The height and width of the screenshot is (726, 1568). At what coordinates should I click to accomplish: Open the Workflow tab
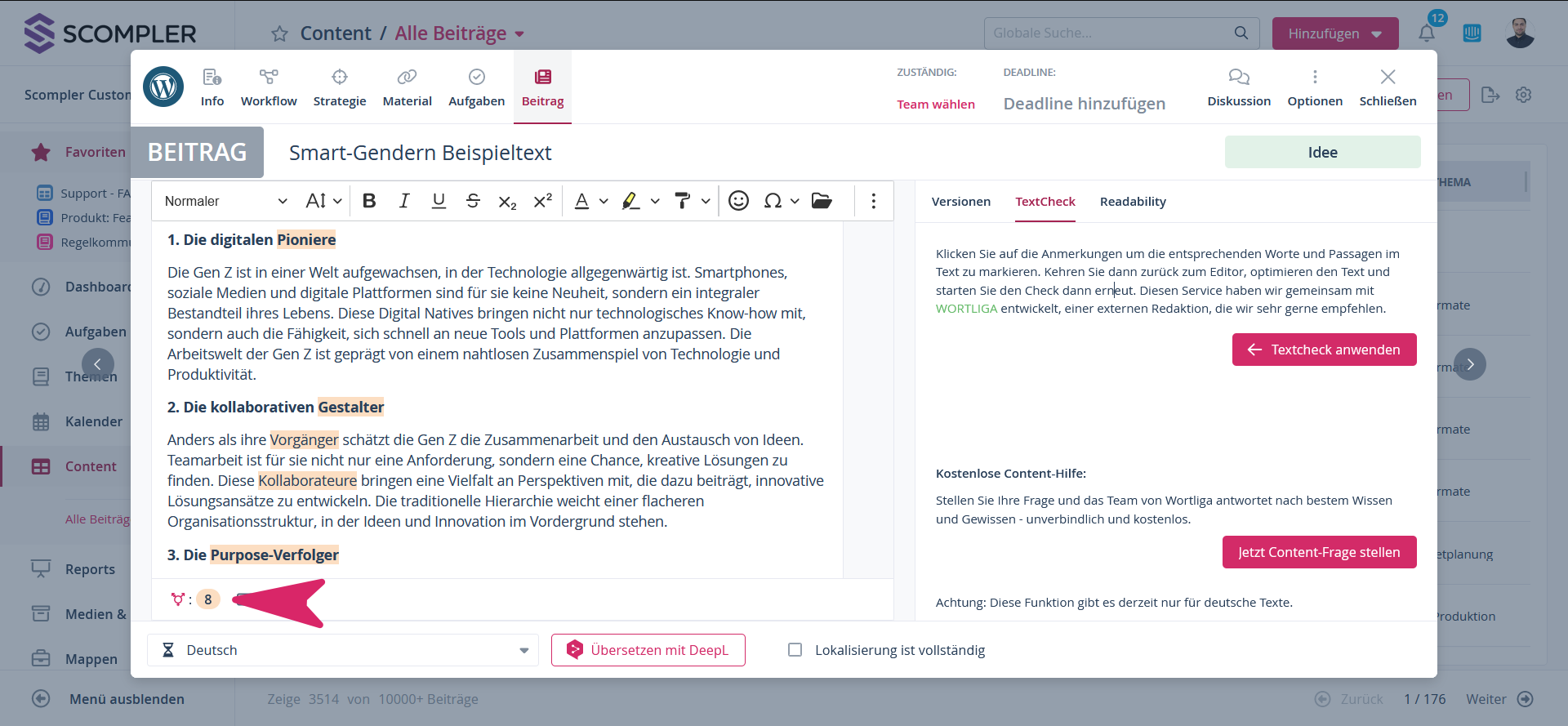click(x=269, y=87)
